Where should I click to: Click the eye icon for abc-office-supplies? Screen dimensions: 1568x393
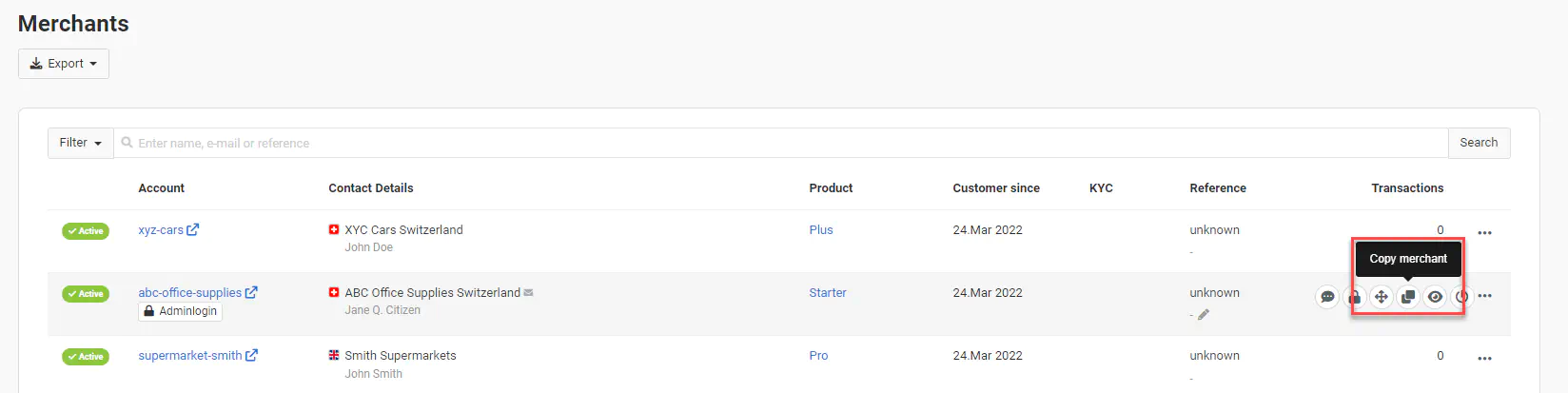(x=1435, y=297)
